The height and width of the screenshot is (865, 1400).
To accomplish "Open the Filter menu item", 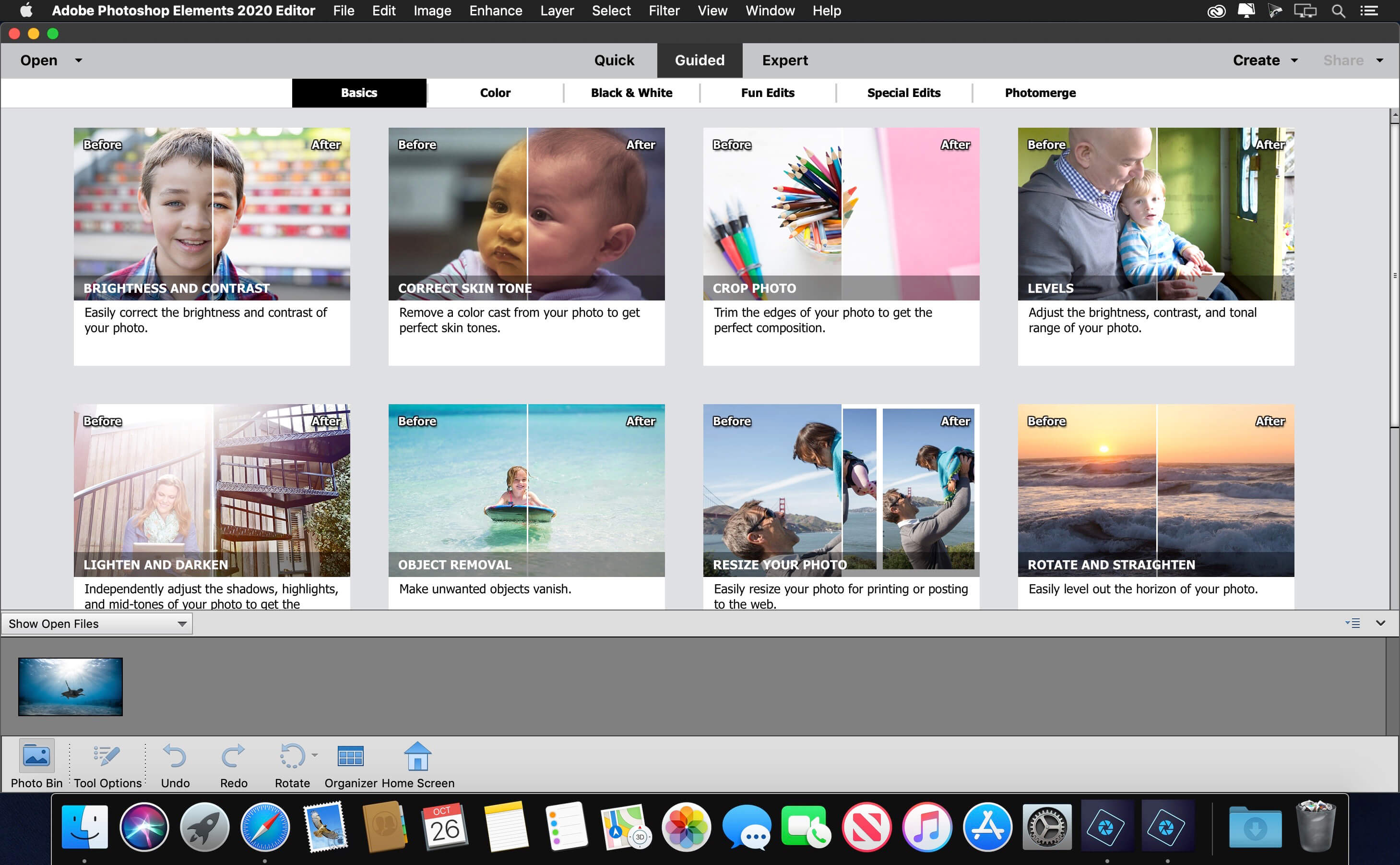I will tap(663, 11).
